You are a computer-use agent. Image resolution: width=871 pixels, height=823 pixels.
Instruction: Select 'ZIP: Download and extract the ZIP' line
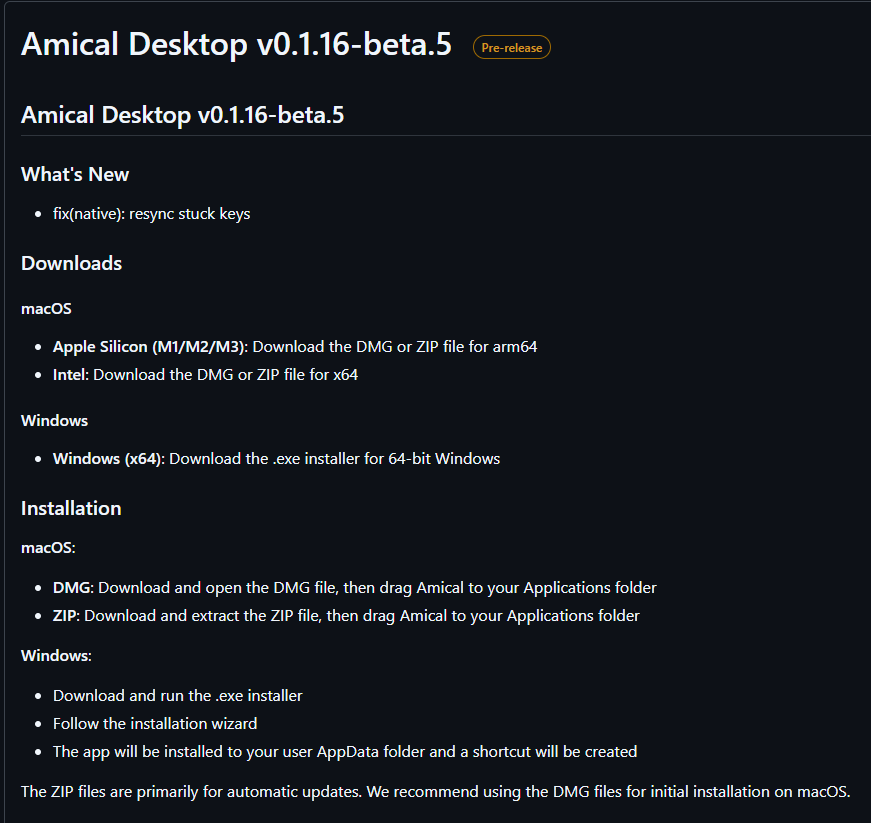click(347, 616)
